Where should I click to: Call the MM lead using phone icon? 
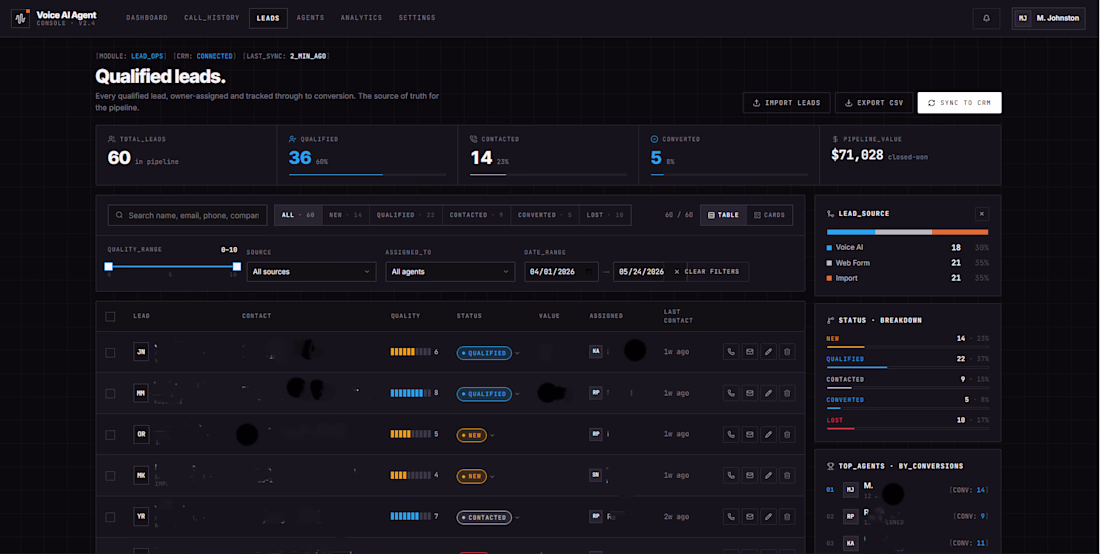tap(731, 393)
